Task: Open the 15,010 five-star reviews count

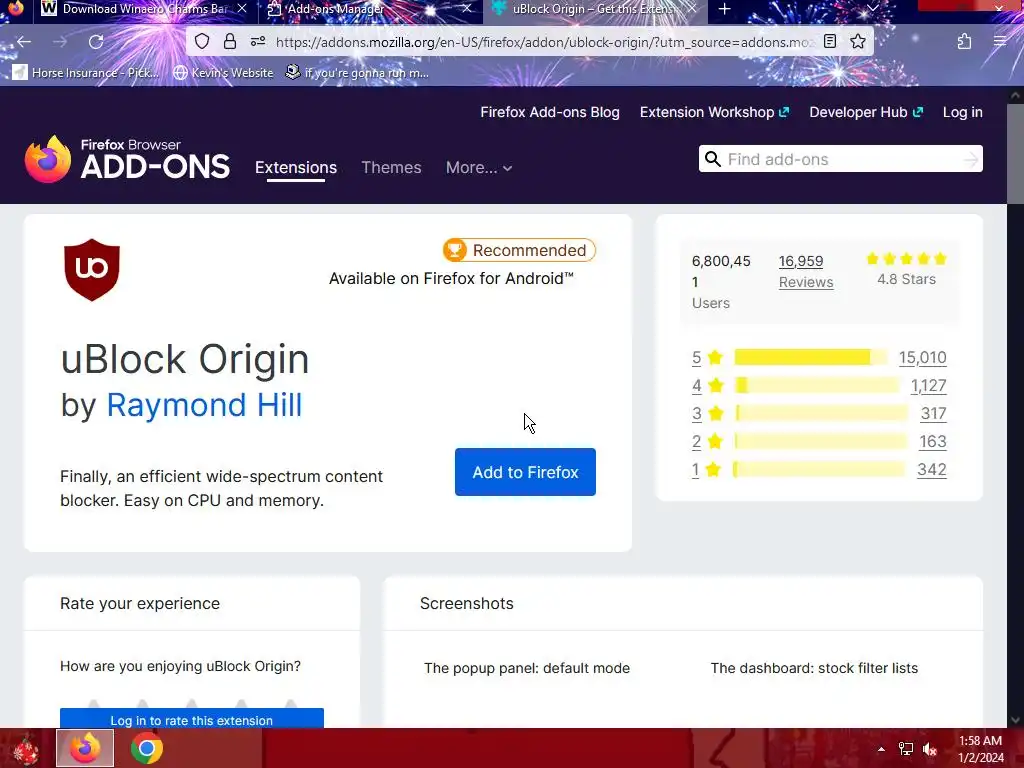Action: click(922, 358)
